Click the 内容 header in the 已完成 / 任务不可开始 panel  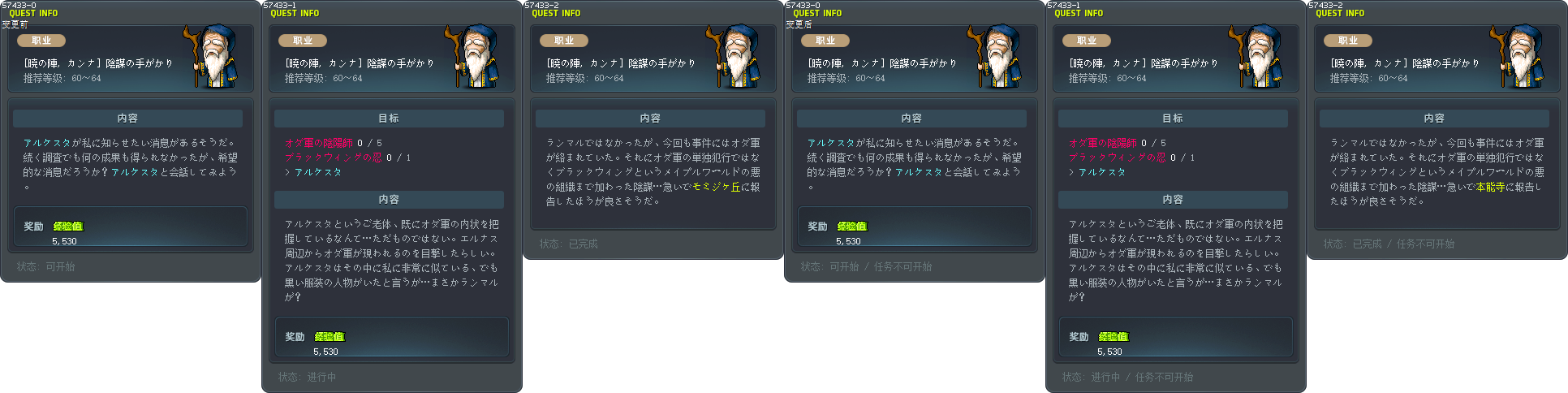[1434, 119]
